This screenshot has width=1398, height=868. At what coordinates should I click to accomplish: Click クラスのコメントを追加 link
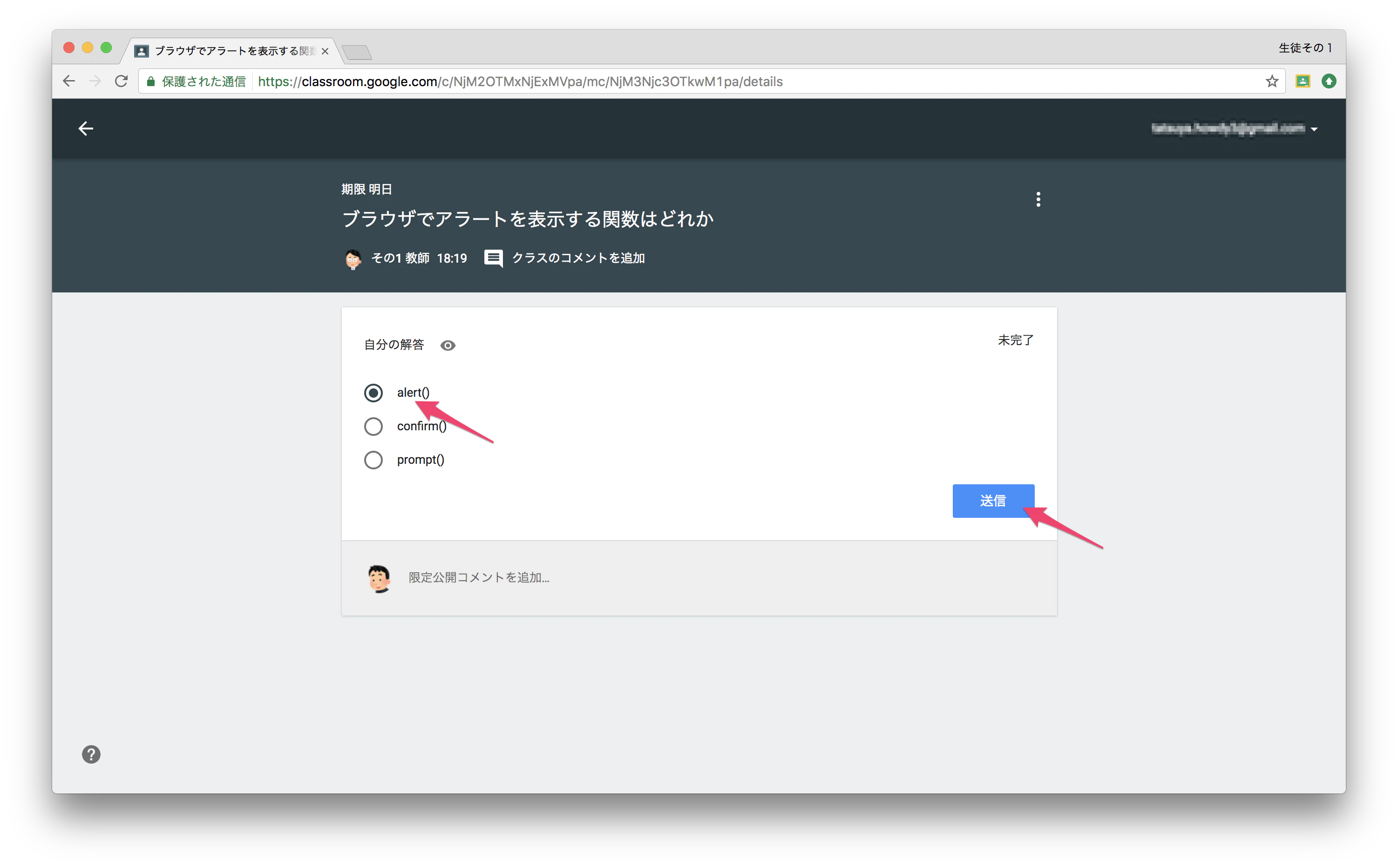coord(578,258)
